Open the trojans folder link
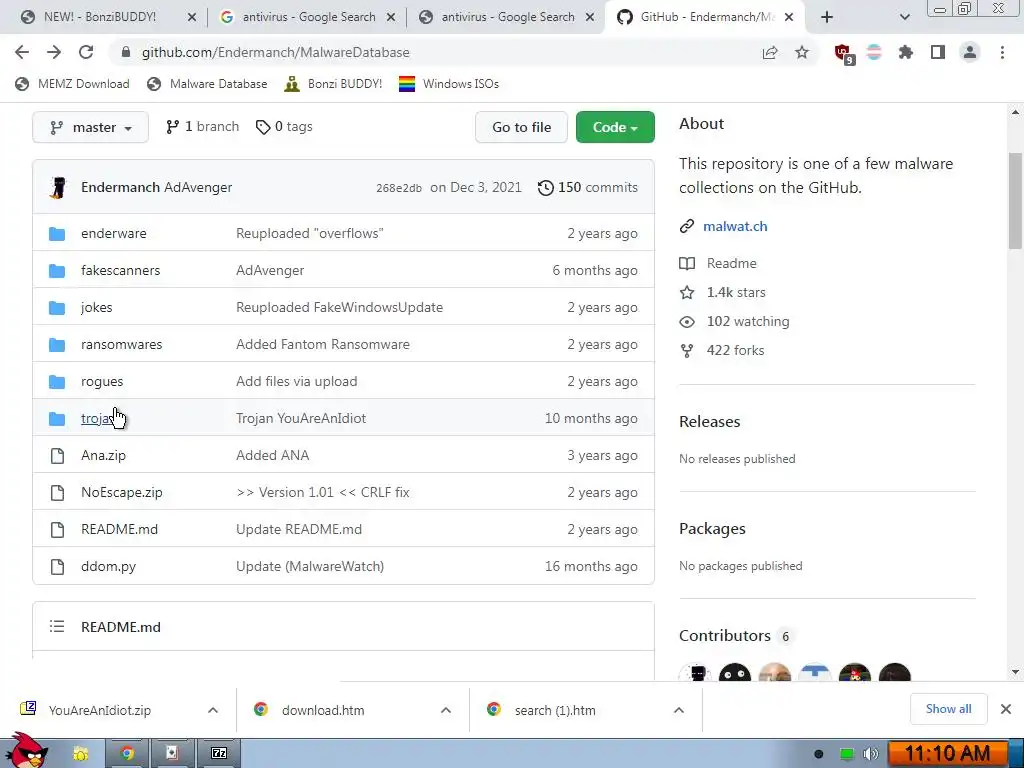 (x=99, y=419)
